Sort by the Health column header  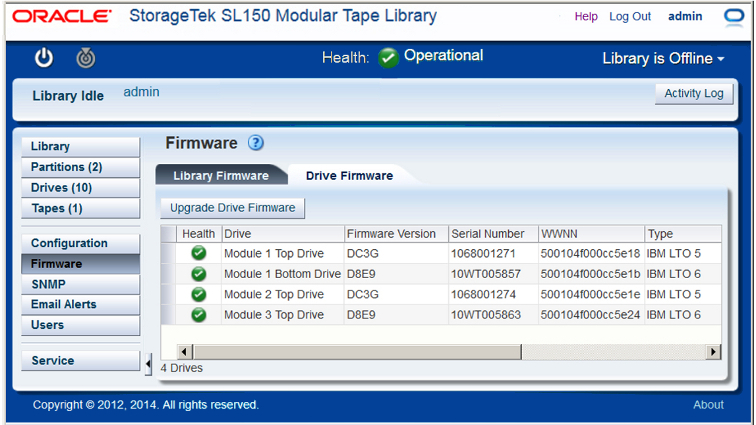[199, 234]
